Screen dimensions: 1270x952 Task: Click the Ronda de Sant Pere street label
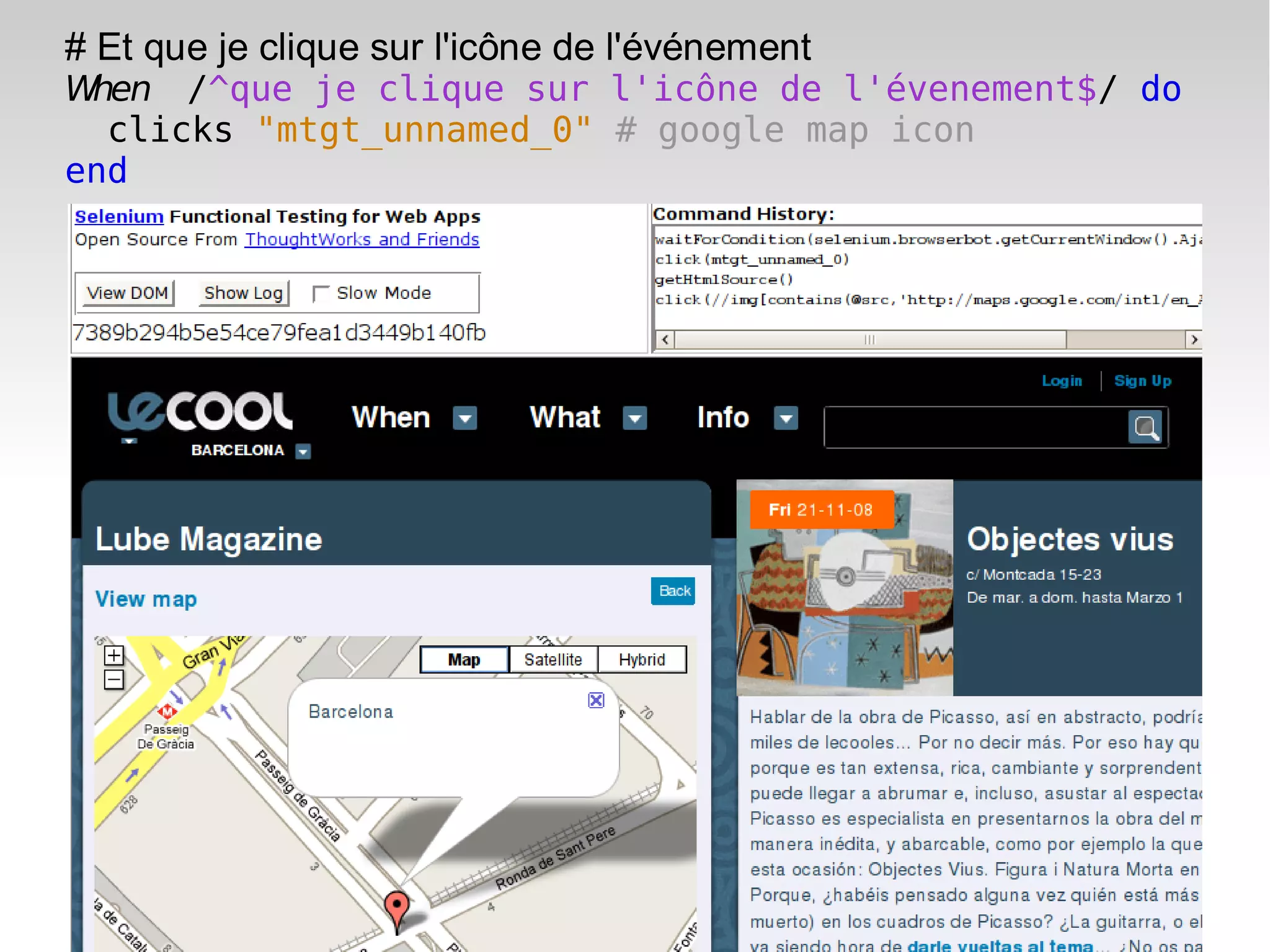556,858
